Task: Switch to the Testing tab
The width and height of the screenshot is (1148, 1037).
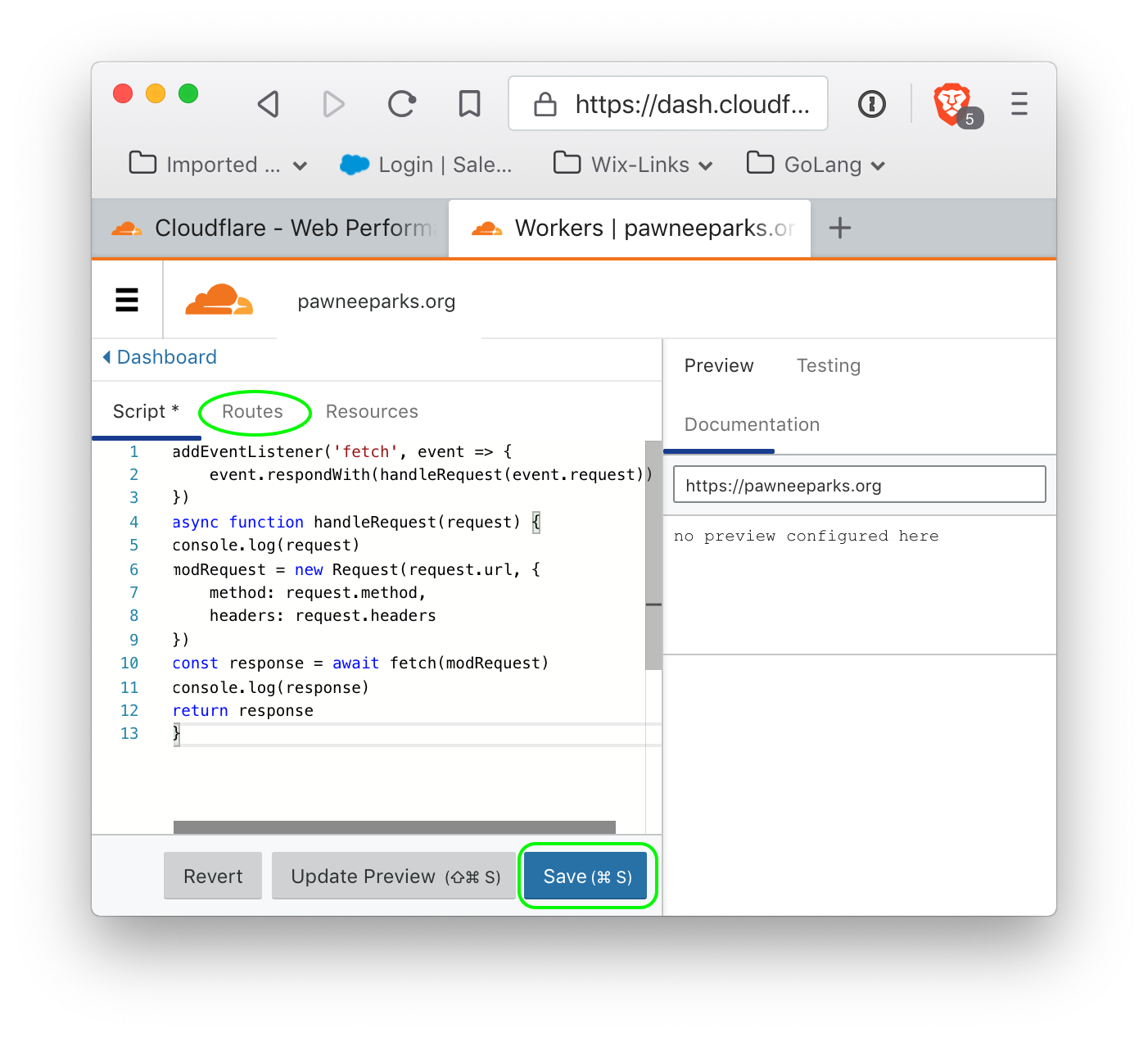Action: [829, 365]
